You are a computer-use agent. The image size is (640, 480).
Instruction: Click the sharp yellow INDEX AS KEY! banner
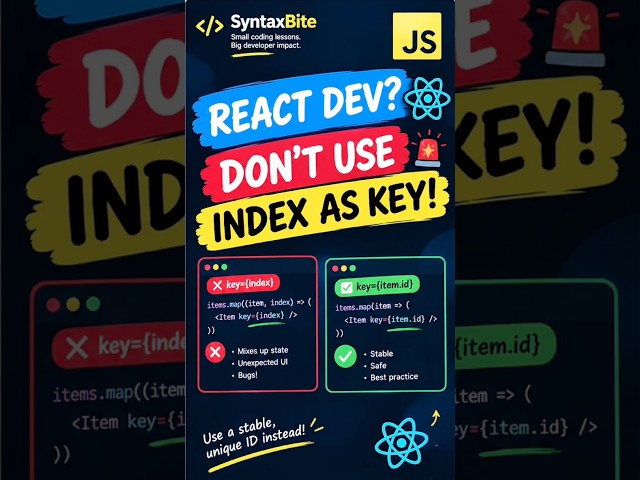322,213
